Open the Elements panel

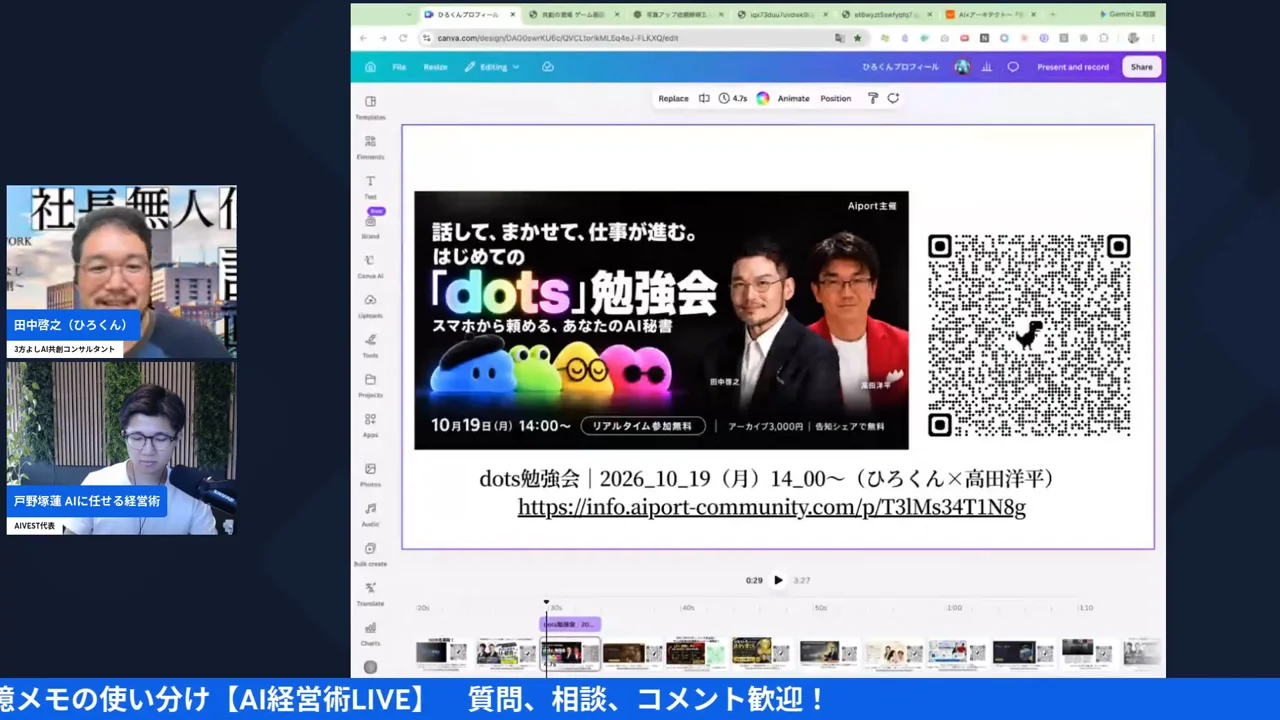pos(370,147)
